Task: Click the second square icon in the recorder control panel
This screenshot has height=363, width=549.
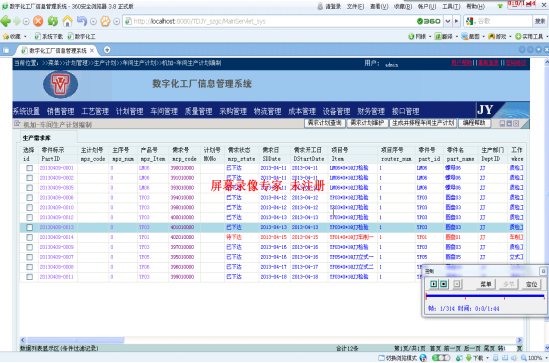Action: pos(443,284)
